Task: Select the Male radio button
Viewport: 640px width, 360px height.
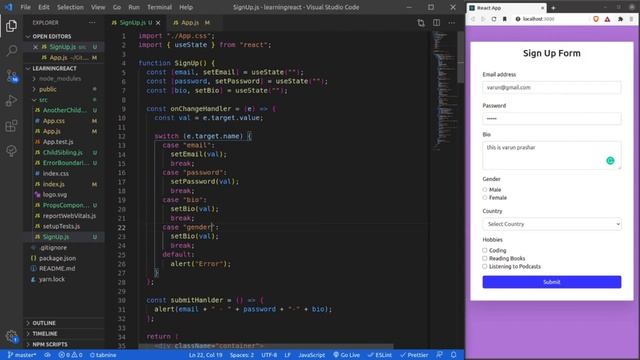Action: (x=485, y=190)
